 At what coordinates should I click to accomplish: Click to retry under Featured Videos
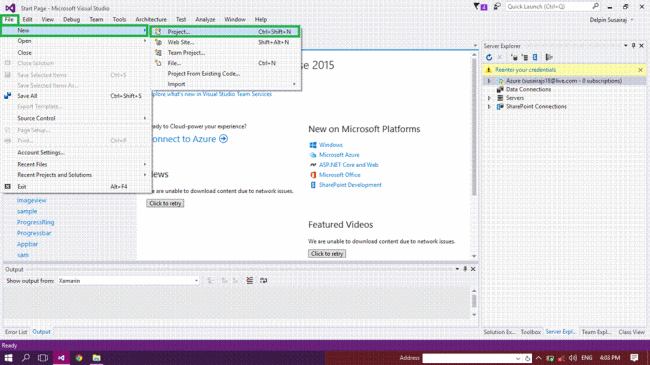click(327, 253)
